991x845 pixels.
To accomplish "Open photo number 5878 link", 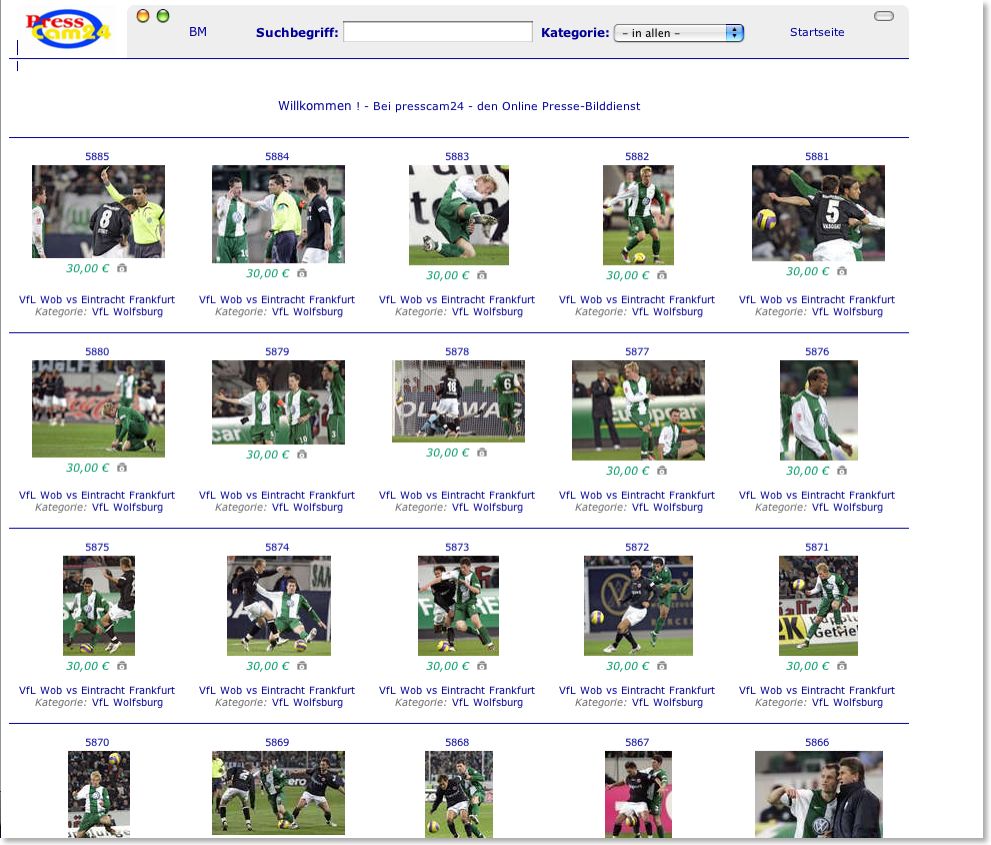I will coord(457,351).
